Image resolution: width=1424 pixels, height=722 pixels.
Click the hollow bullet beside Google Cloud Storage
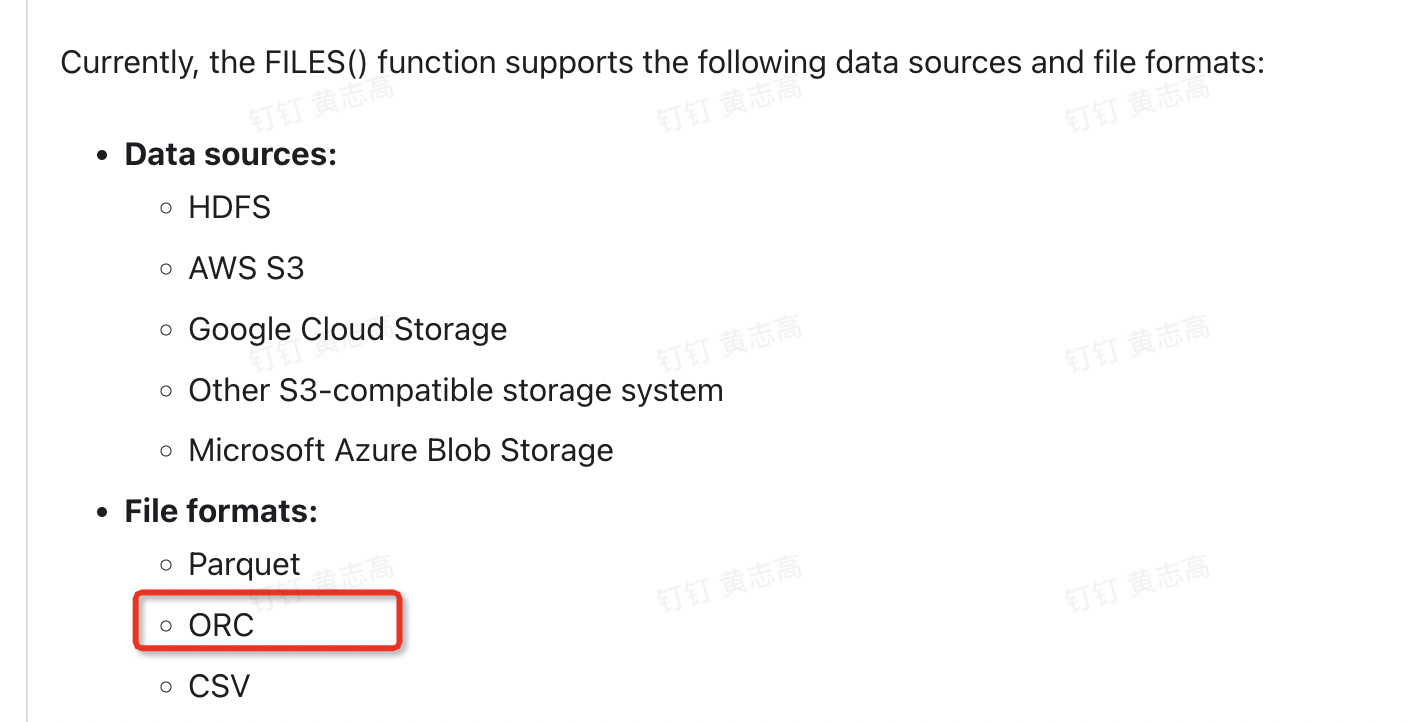166,330
